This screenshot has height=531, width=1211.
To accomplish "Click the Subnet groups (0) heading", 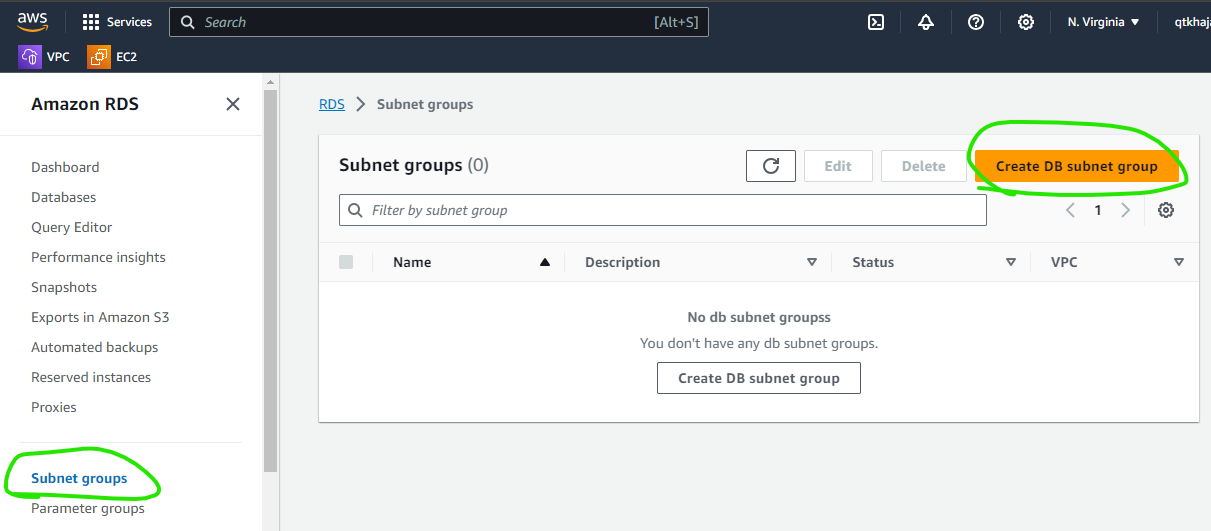I will tap(414, 165).
